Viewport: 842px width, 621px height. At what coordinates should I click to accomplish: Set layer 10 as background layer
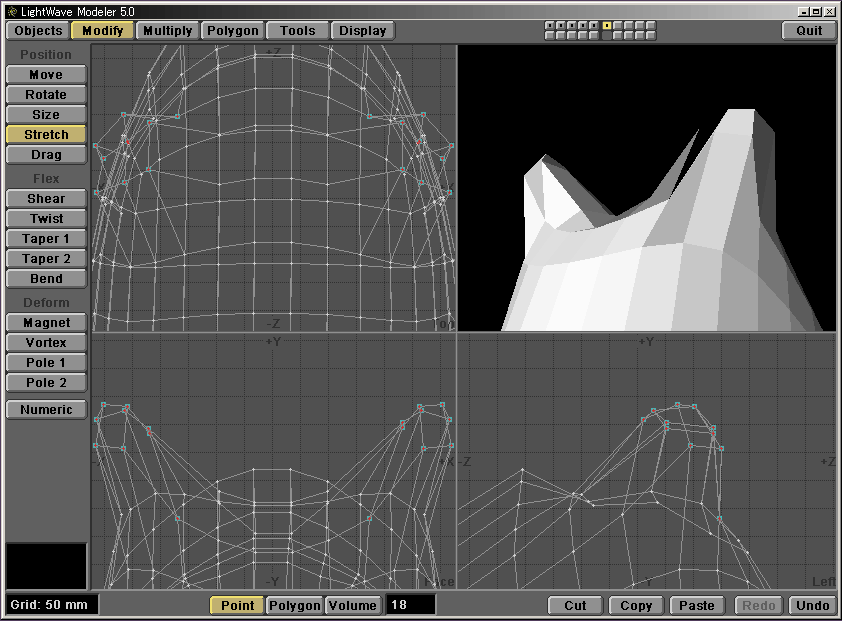click(652, 36)
